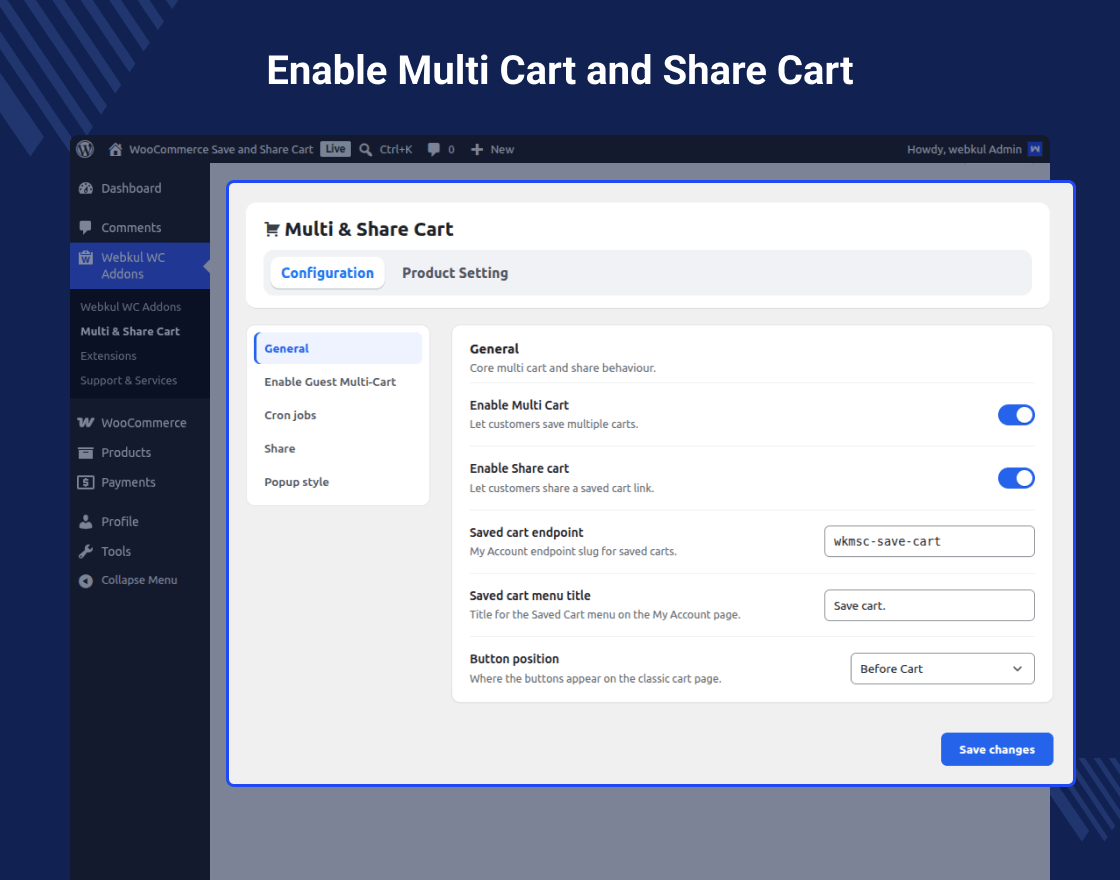The width and height of the screenshot is (1120, 880).
Task: Click the Comments sidebar icon
Action: pos(86,227)
